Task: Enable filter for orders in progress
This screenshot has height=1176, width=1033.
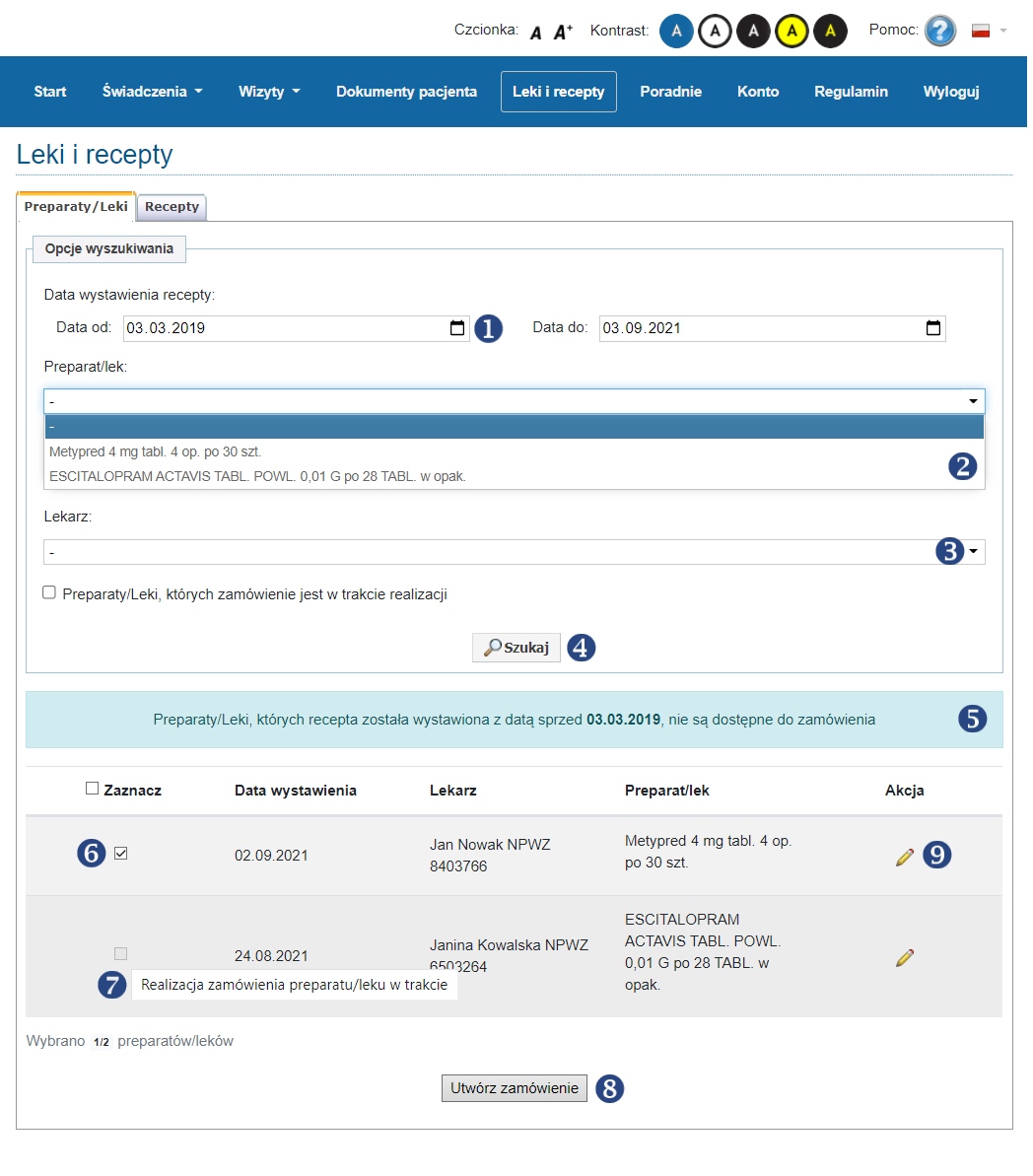Action: coord(49,592)
